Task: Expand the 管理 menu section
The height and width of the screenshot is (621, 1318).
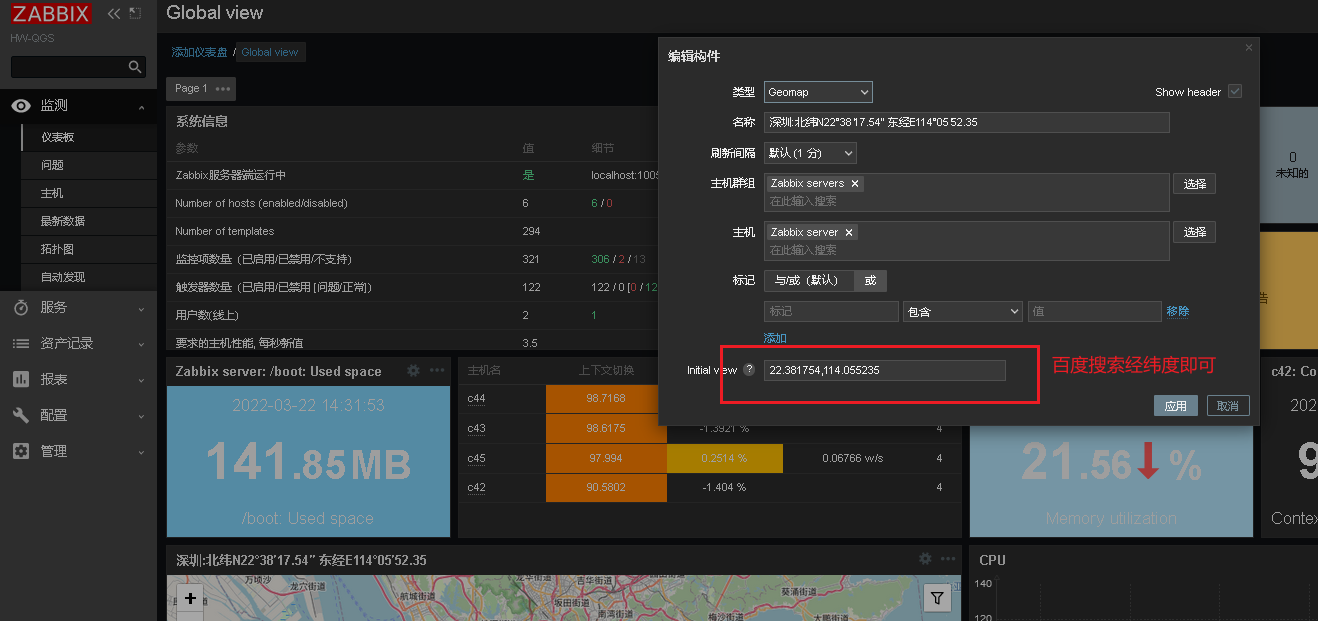Action: [141, 453]
